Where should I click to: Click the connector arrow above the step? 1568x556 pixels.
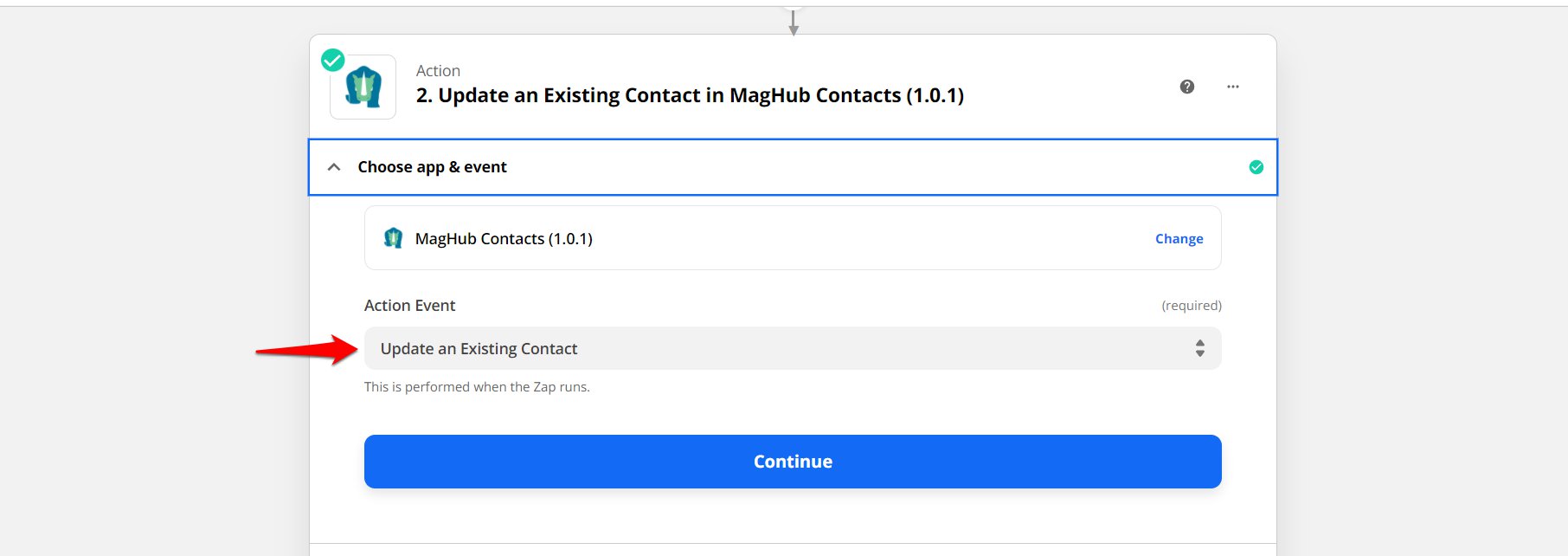793,23
